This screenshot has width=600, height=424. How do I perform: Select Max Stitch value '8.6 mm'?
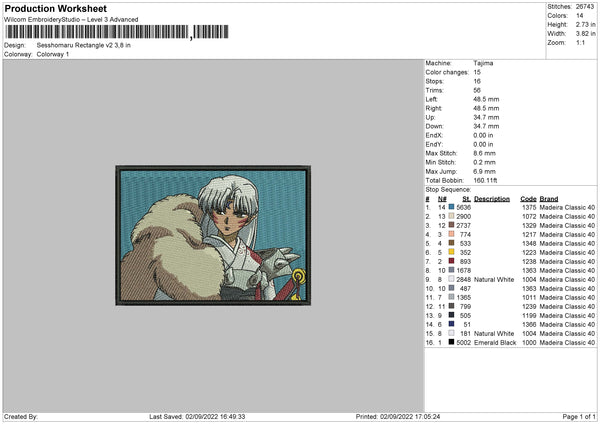pos(484,153)
